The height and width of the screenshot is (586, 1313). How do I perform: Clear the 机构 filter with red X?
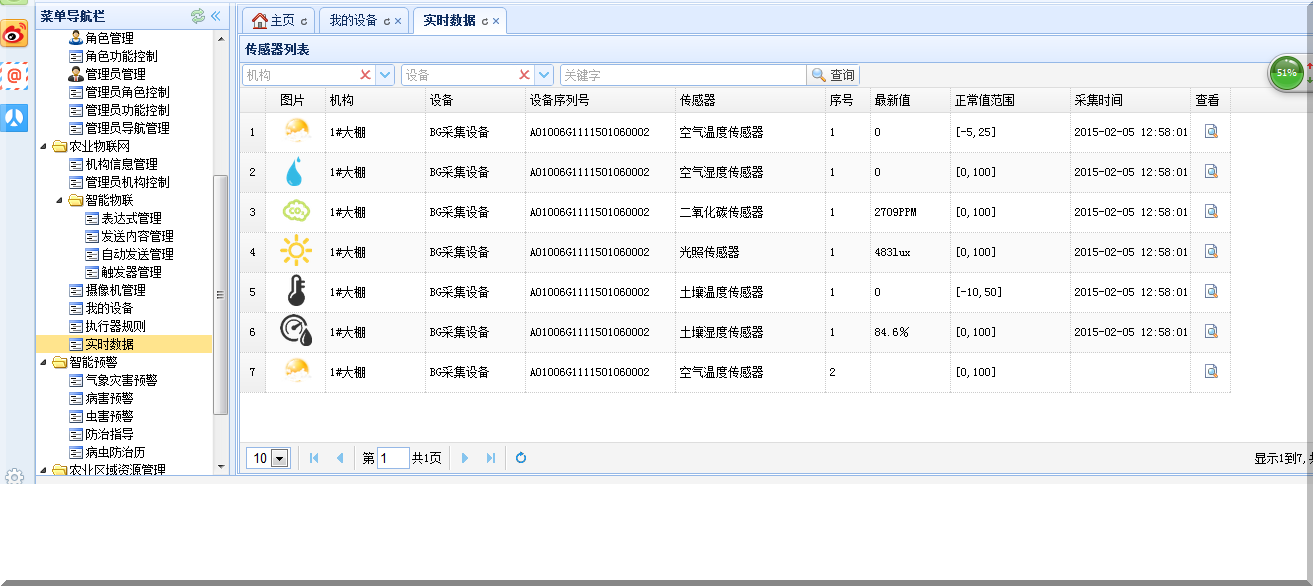(365, 75)
